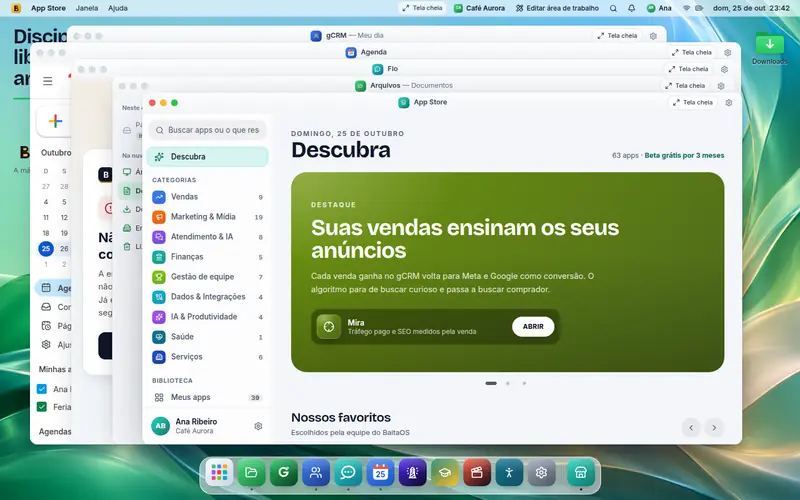800x500 pixels.
Task: Launch the graduation cap app from dock
Action: pos(444,472)
